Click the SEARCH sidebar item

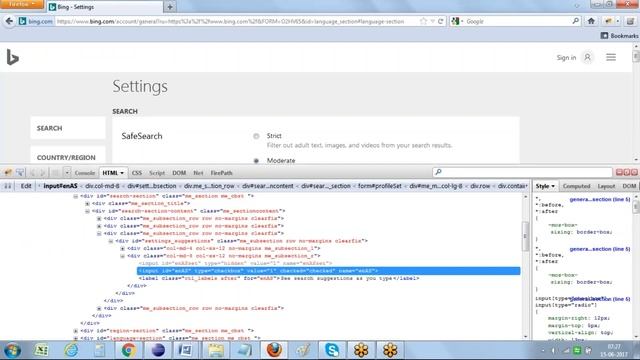[68, 128]
